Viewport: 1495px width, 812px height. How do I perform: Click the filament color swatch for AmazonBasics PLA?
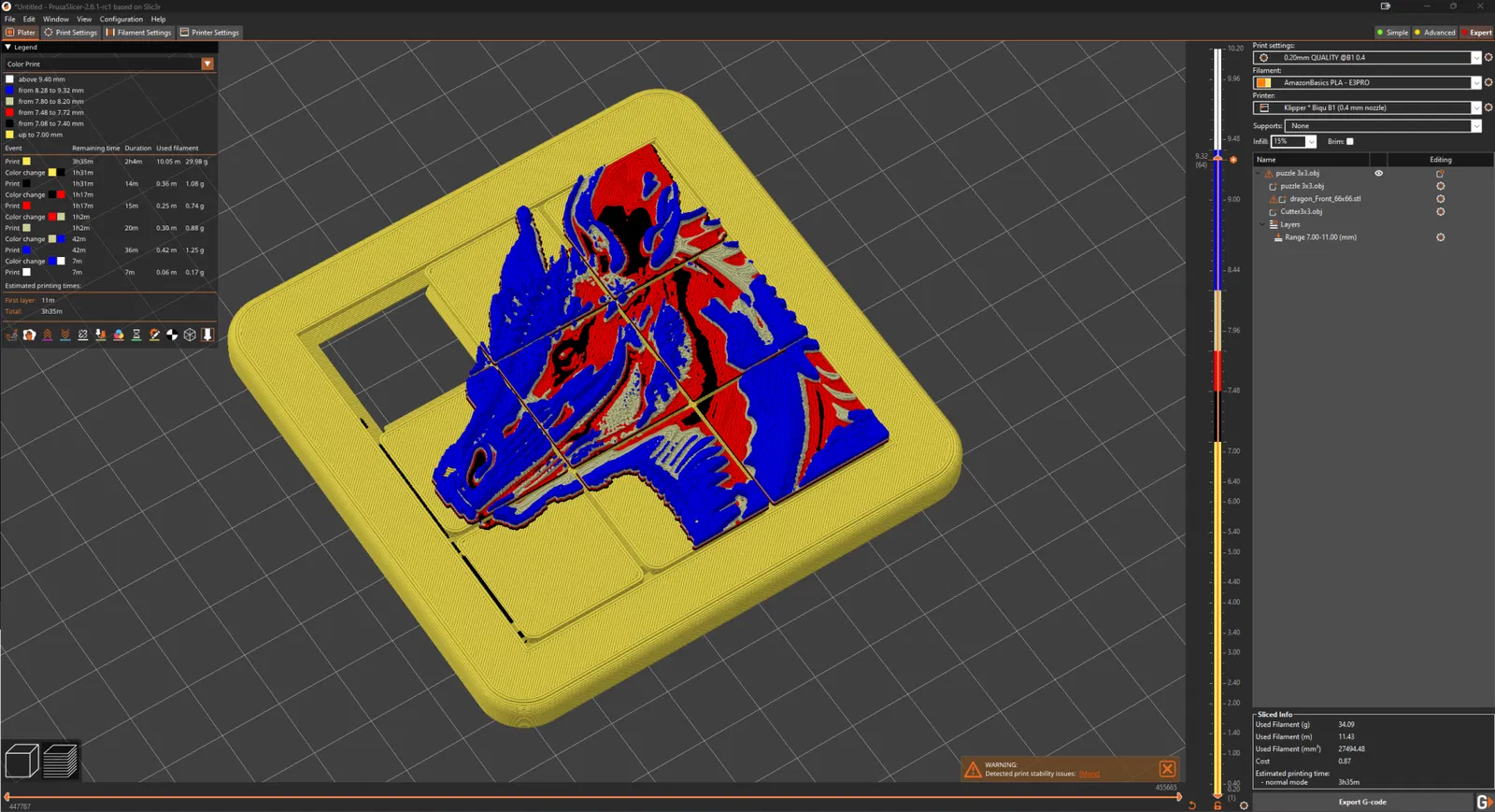(x=1264, y=83)
